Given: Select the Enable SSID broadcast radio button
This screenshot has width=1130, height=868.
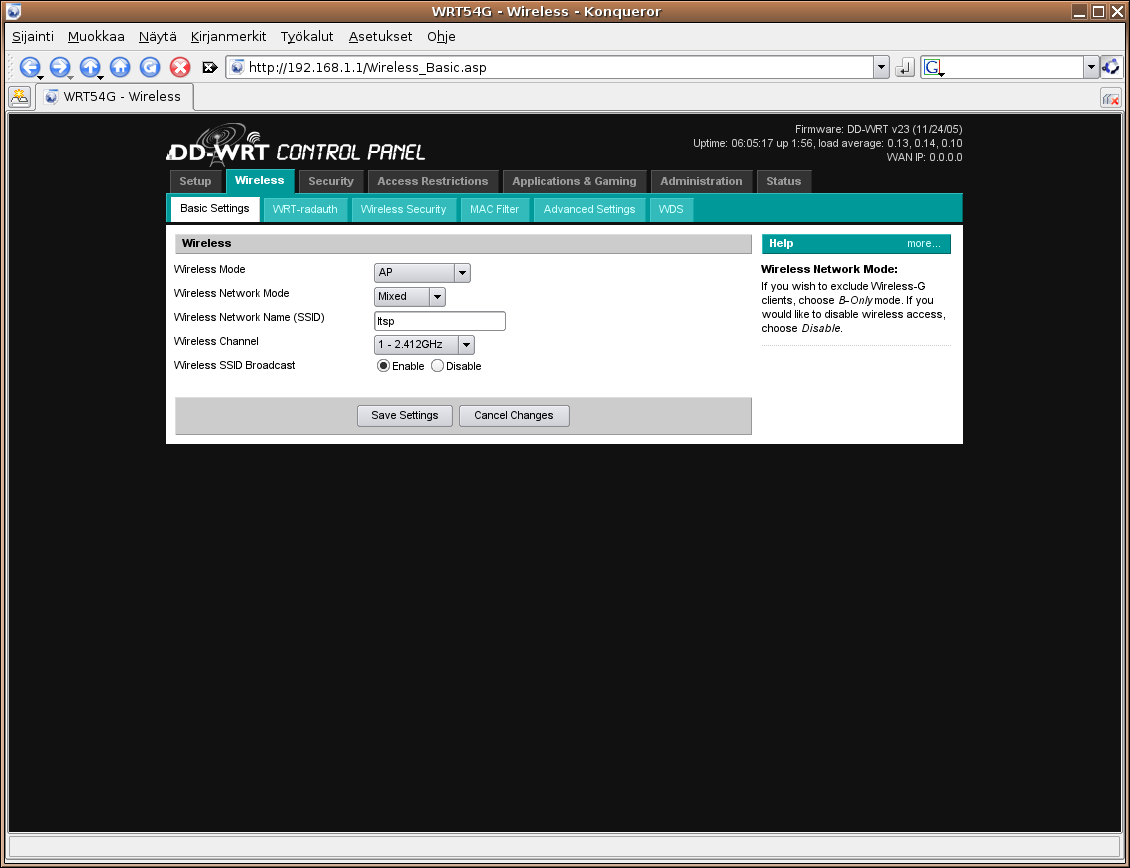Looking at the screenshot, I should point(383,366).
